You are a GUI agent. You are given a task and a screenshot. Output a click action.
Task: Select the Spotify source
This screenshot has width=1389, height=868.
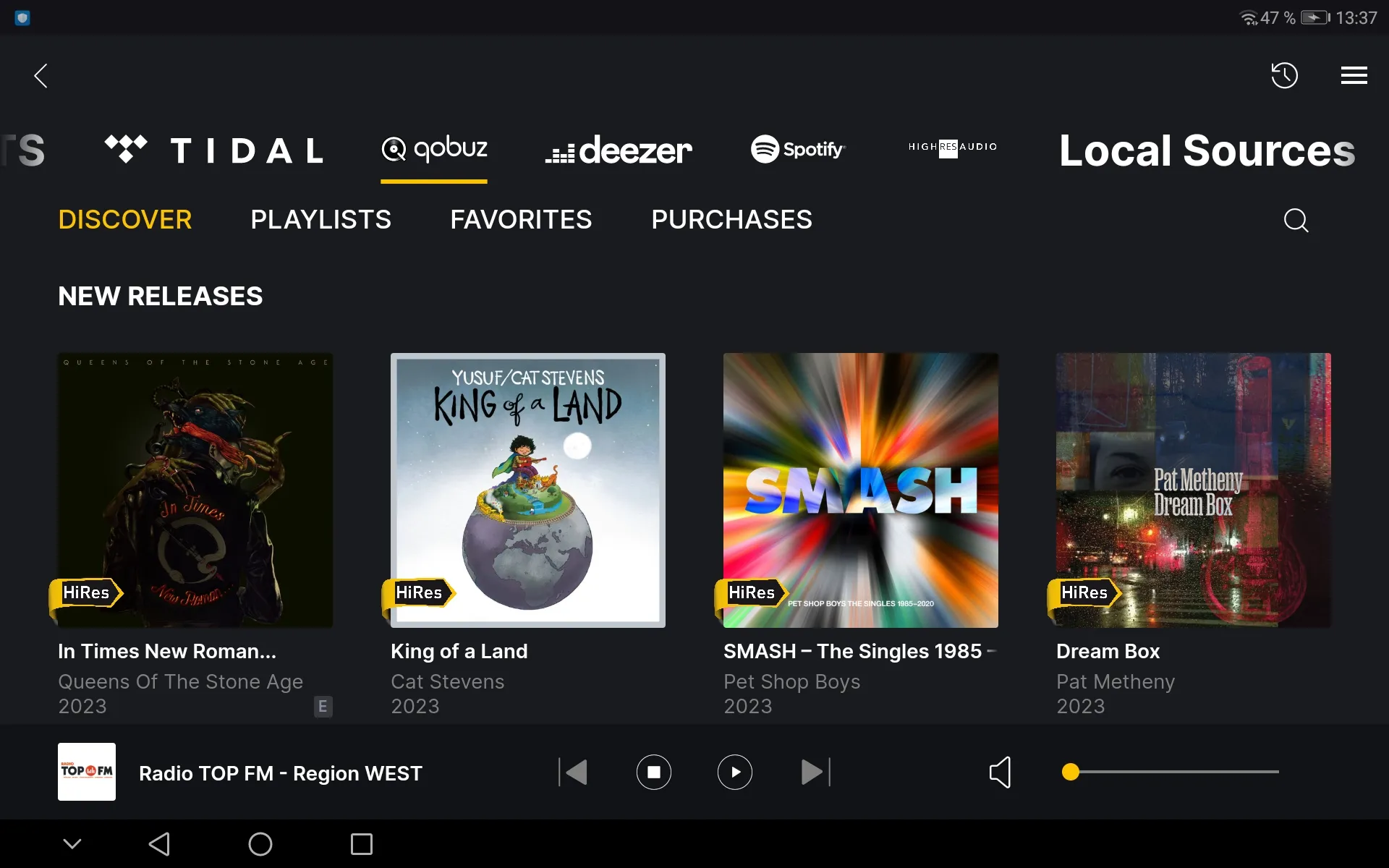coord(798,149)
